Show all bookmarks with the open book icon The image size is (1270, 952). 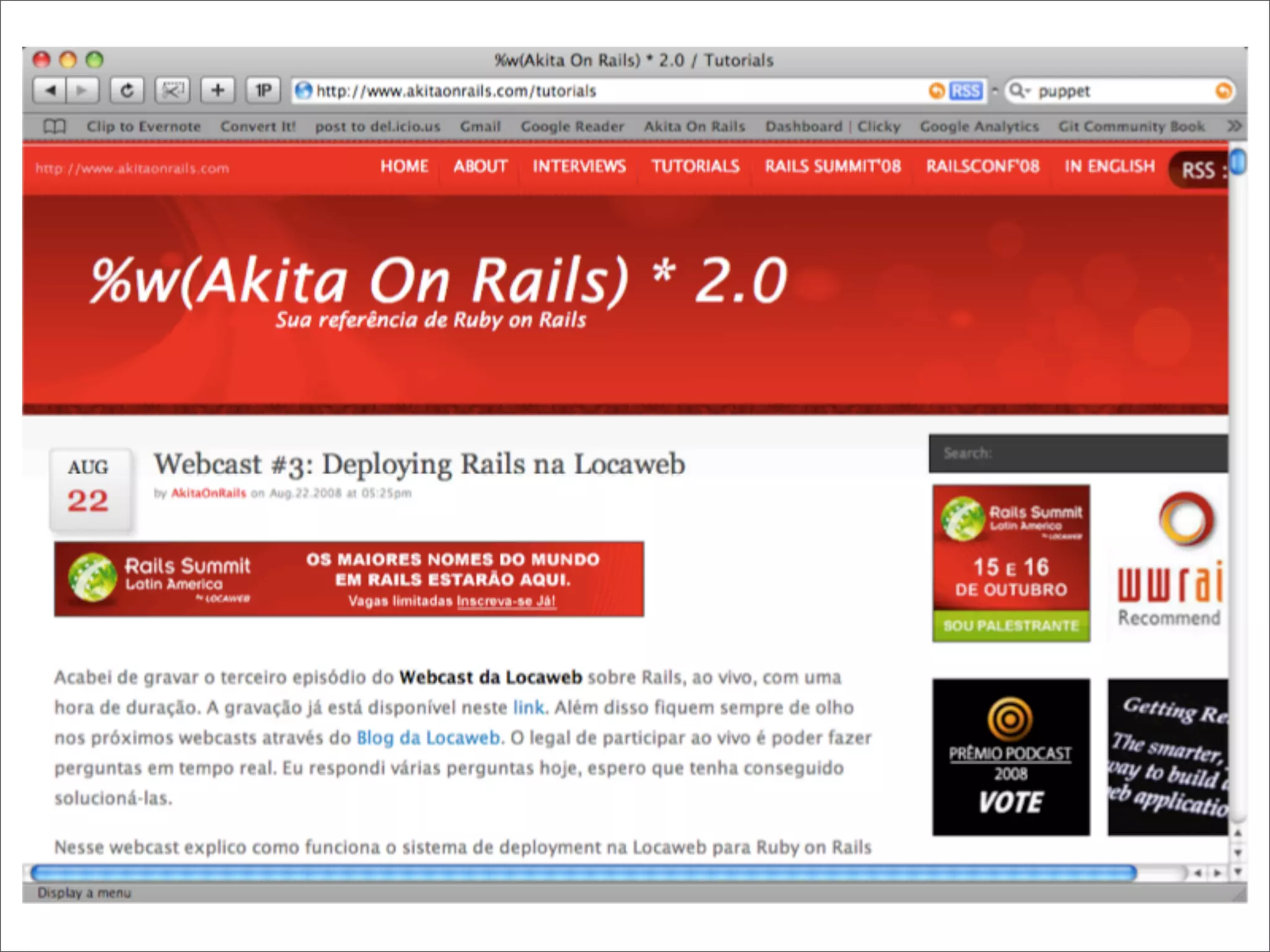click(x=55, y=126)
